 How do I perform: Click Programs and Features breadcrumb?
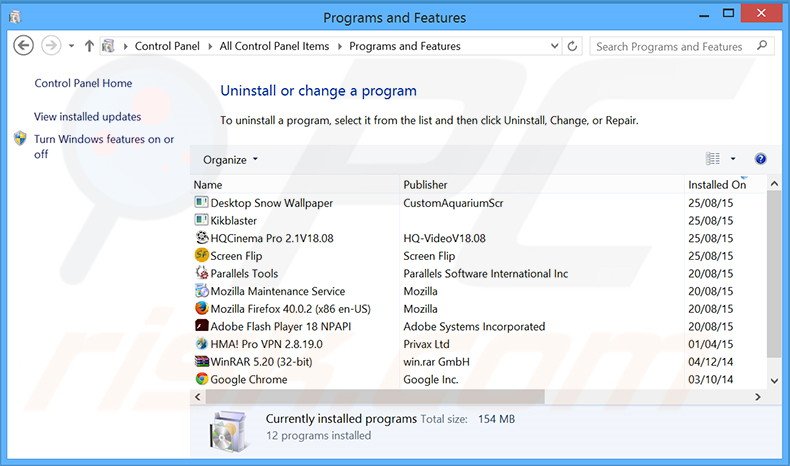tap(405, 46)
